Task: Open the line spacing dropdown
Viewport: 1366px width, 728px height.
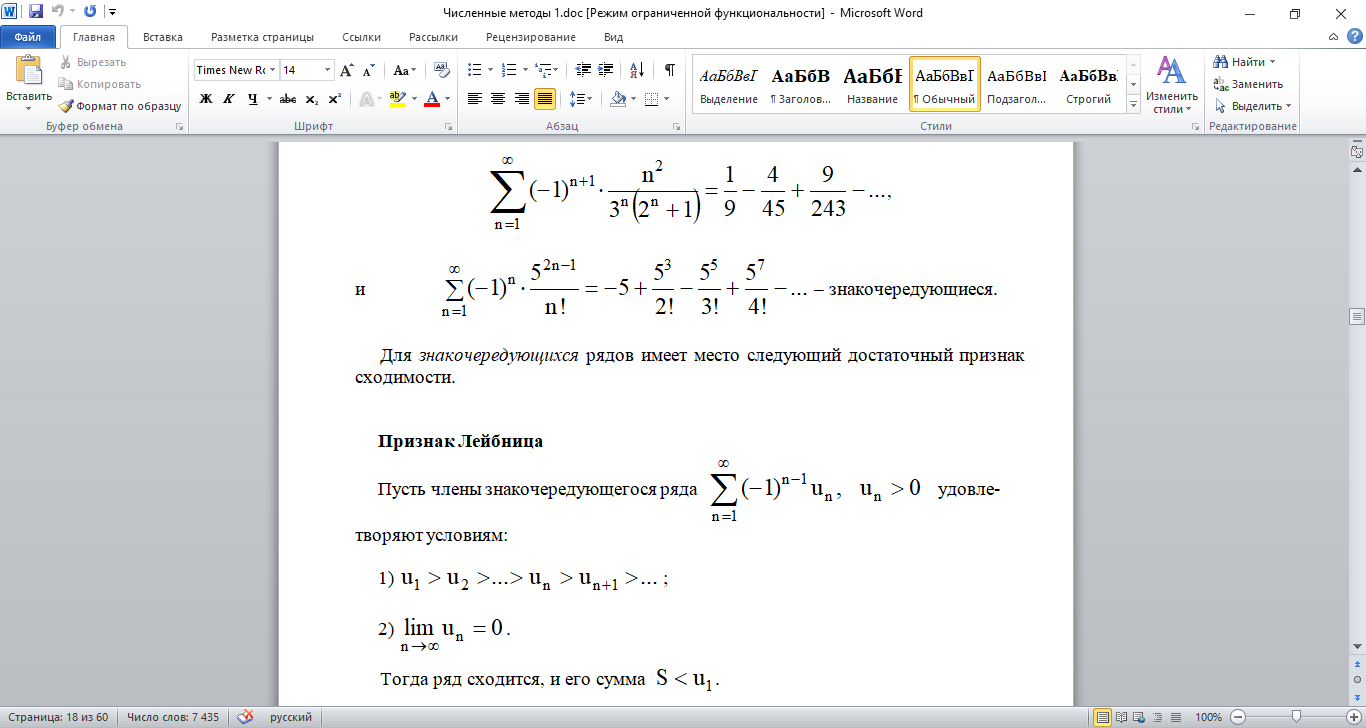Action: [x=581, y=99]
